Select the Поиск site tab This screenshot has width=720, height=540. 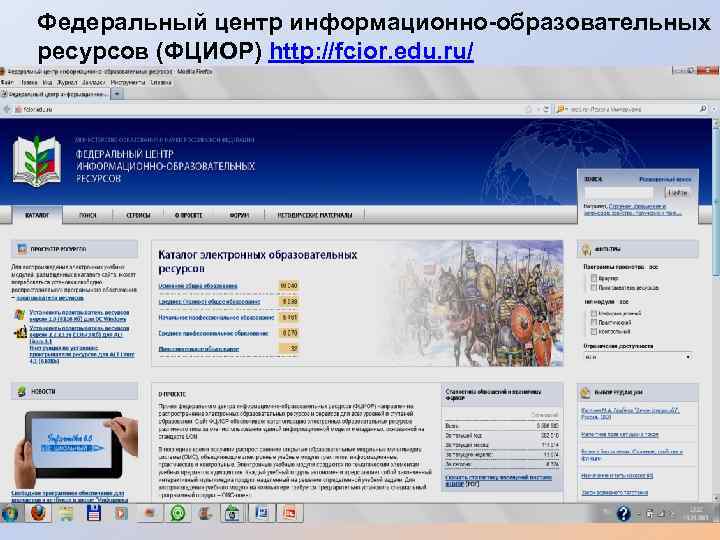coord(88,215)
